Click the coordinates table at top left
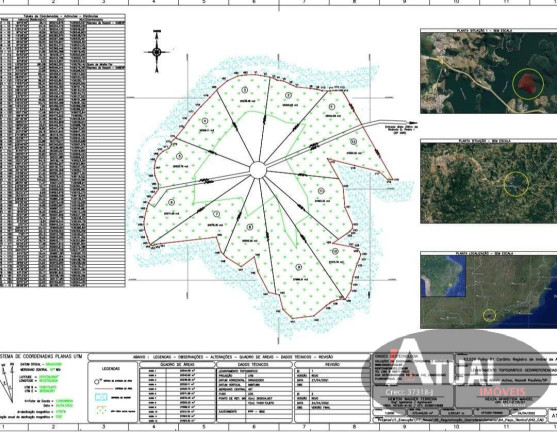This screenshot has width=557, height=432. pos(63,151)
